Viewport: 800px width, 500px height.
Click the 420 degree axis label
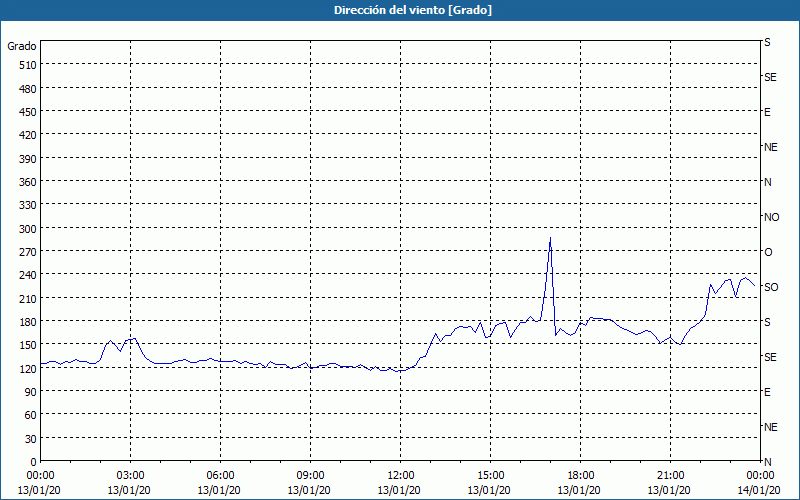(x=28, y=135)
